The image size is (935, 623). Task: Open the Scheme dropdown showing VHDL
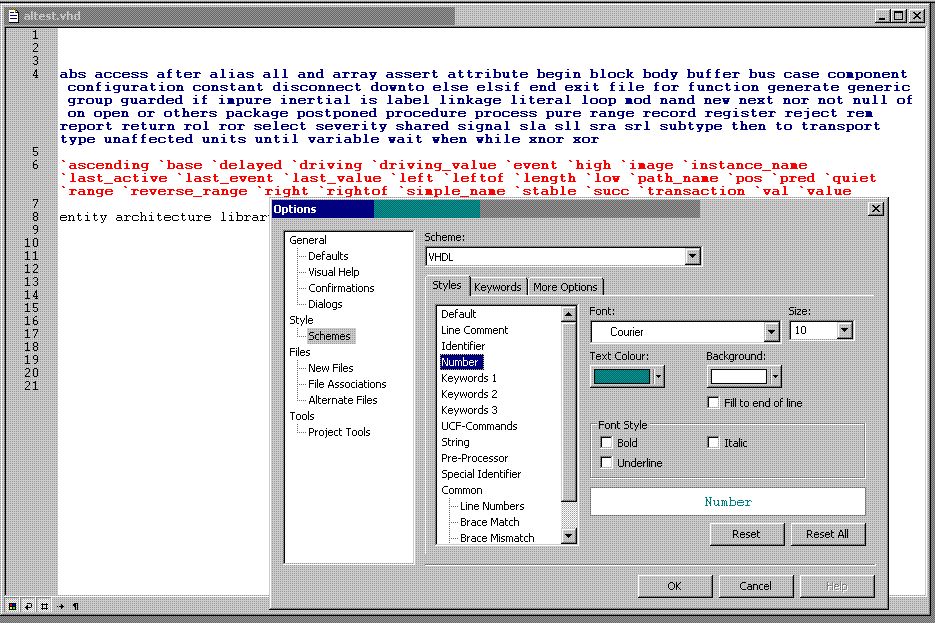point(692,256)
